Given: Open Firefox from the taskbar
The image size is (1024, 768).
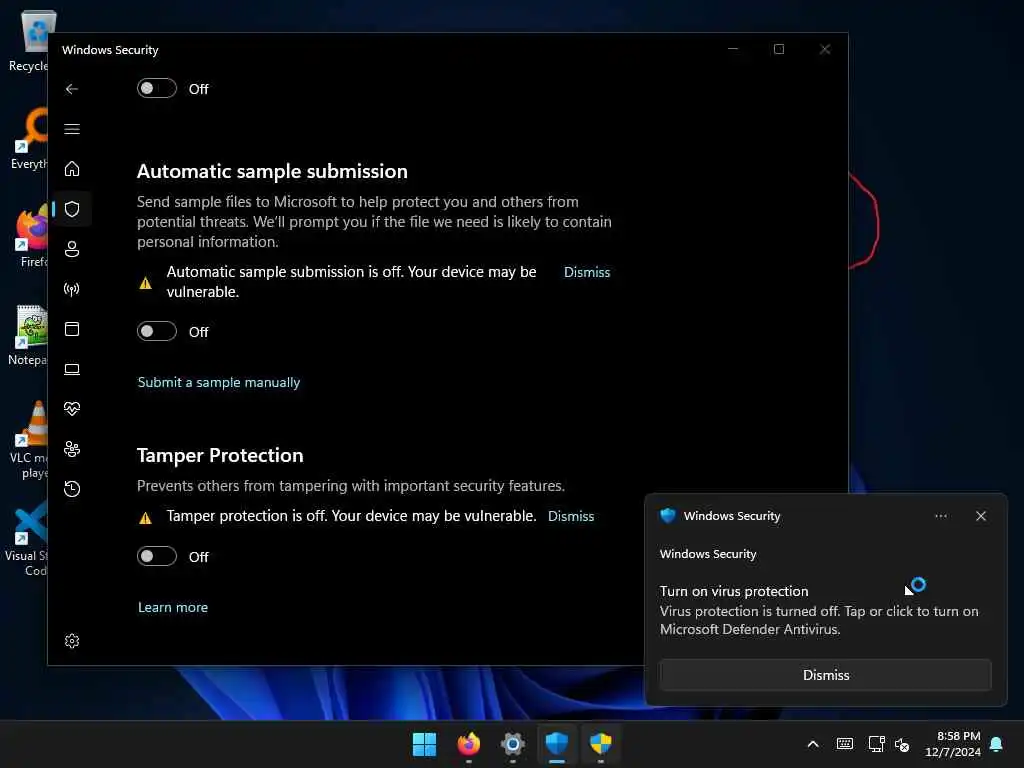Looking at the screenshot, I should (x=468, y=744).
